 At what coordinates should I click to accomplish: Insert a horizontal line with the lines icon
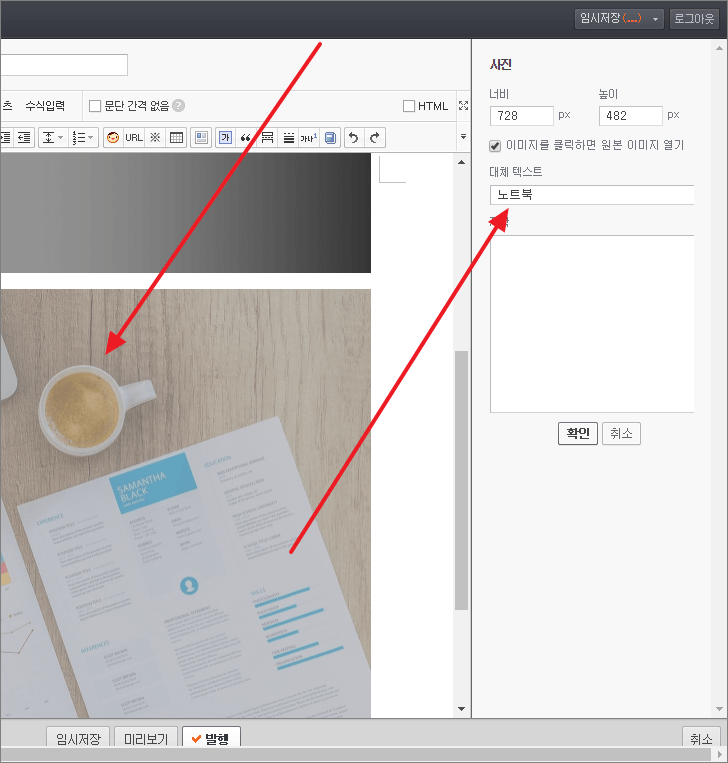click(289, 138)
